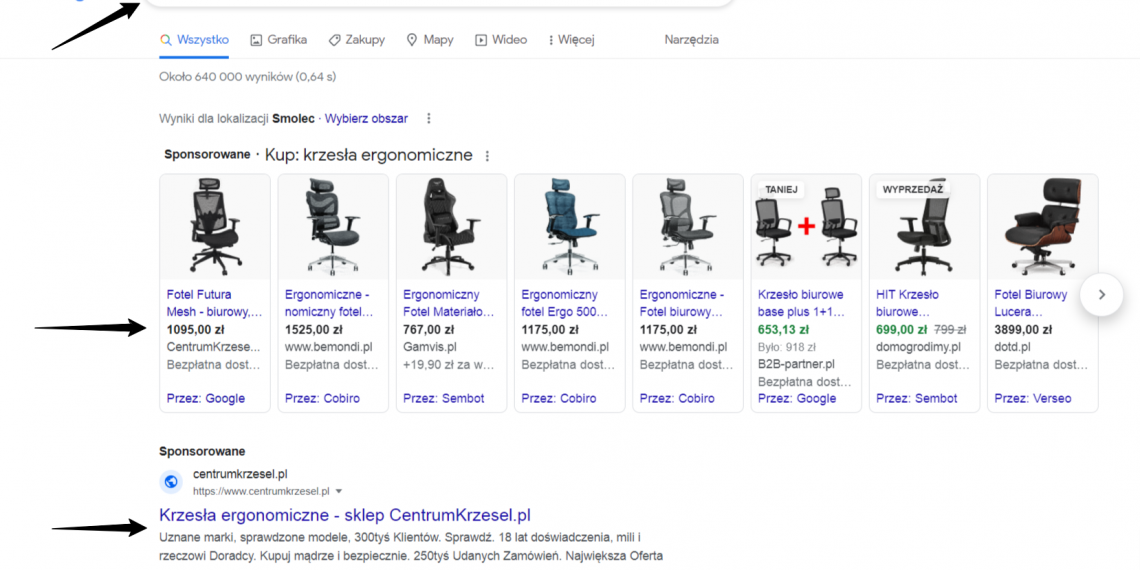Viewport: 1140px width, 570px height.
Task: View the Fotel Biurowy Lucera lounge chair image
Action: 1042,228
